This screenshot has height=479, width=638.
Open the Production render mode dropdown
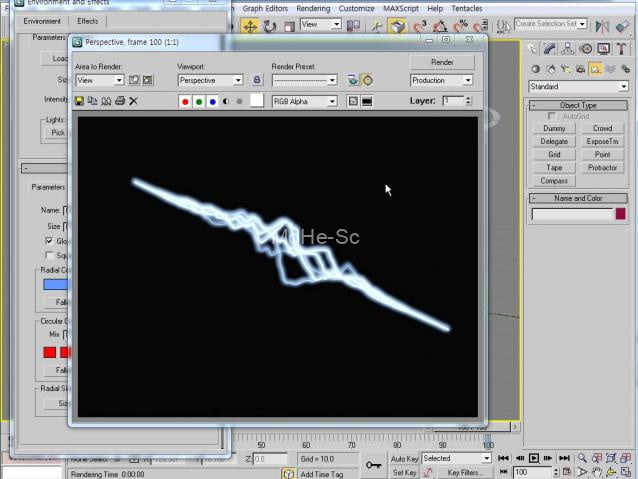point(441,80)
